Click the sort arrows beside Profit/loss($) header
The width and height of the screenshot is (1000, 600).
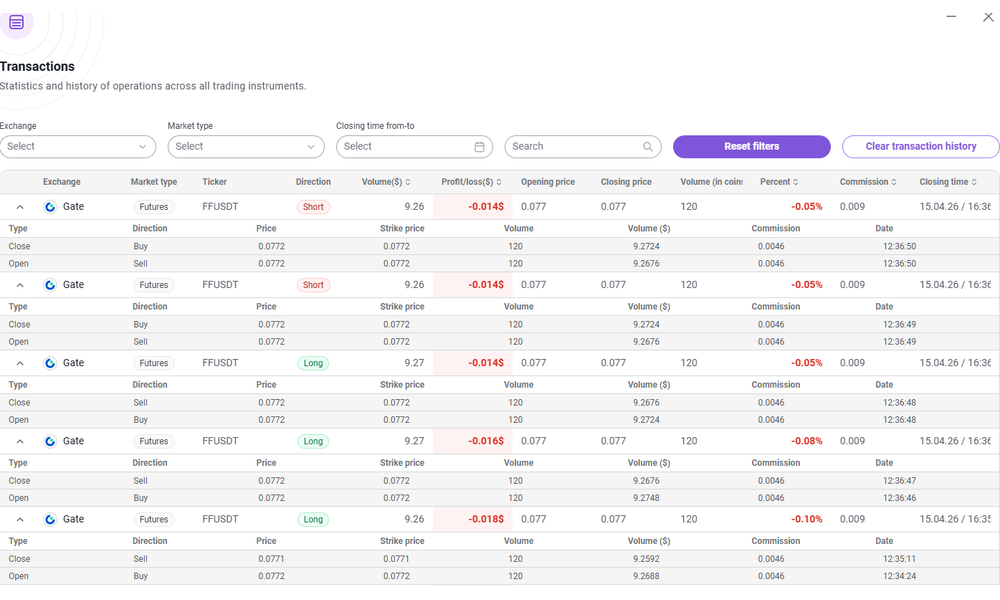(x=499, y=182)
